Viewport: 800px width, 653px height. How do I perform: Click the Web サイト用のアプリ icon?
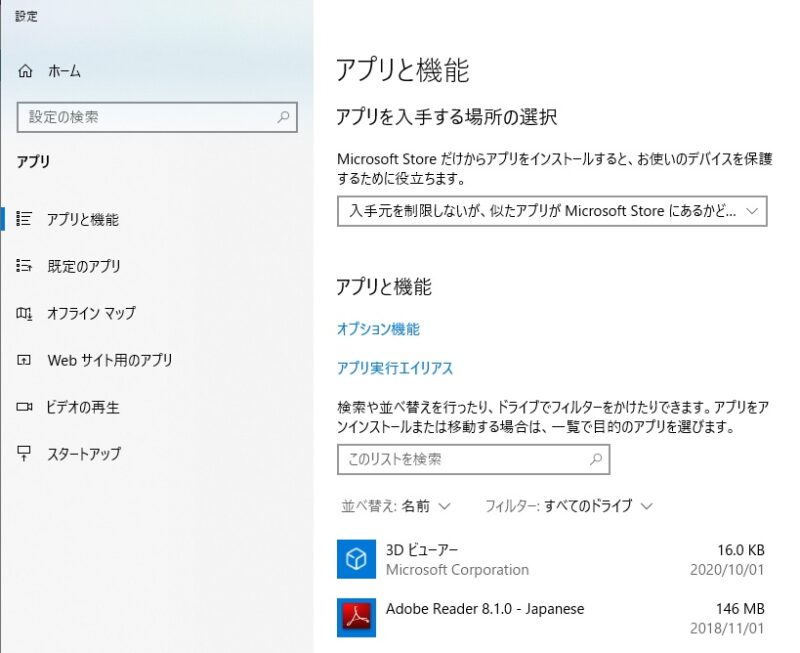pos(24,360)
